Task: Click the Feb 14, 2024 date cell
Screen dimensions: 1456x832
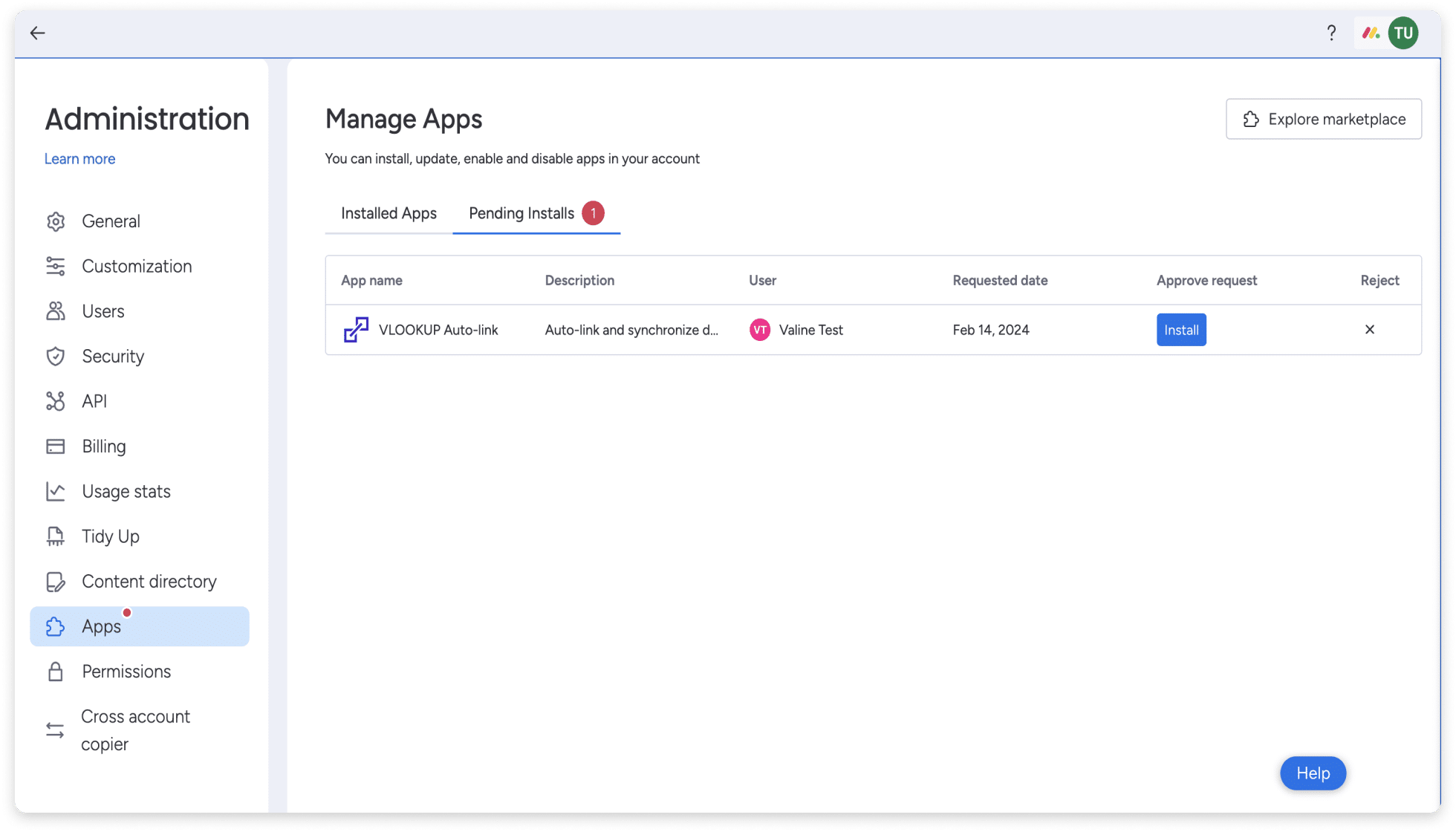Action: coord(991,330)
